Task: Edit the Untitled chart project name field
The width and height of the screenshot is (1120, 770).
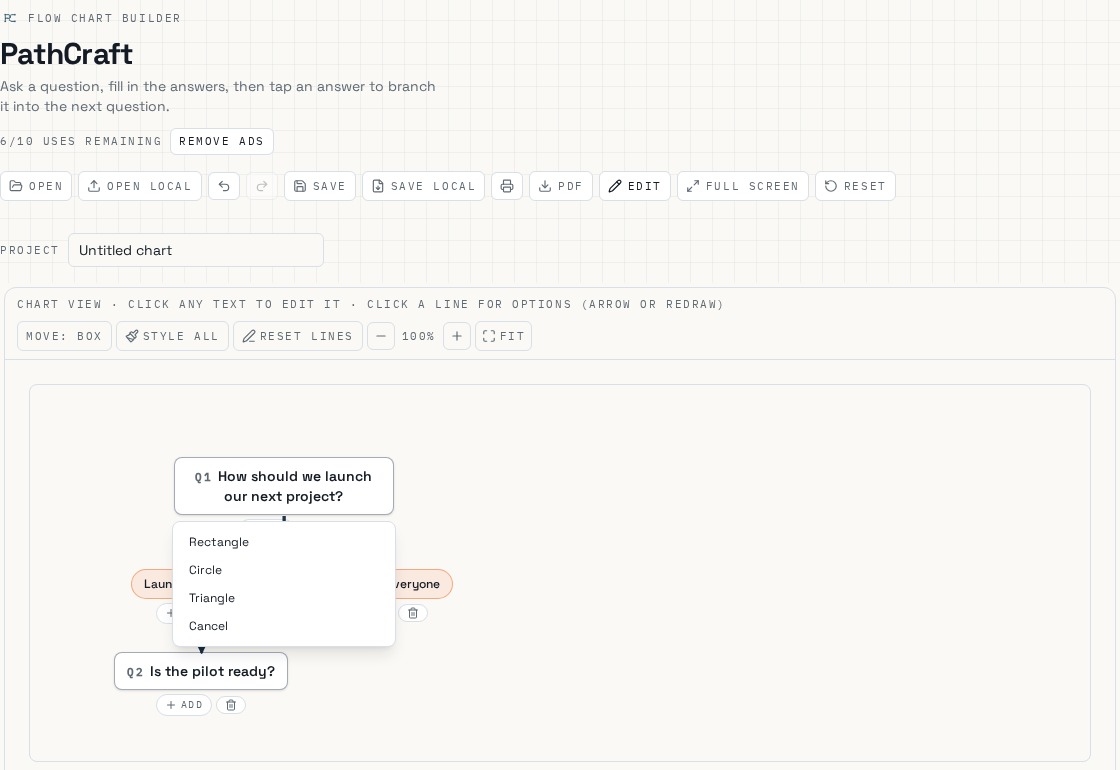Action: pos(196,250)
